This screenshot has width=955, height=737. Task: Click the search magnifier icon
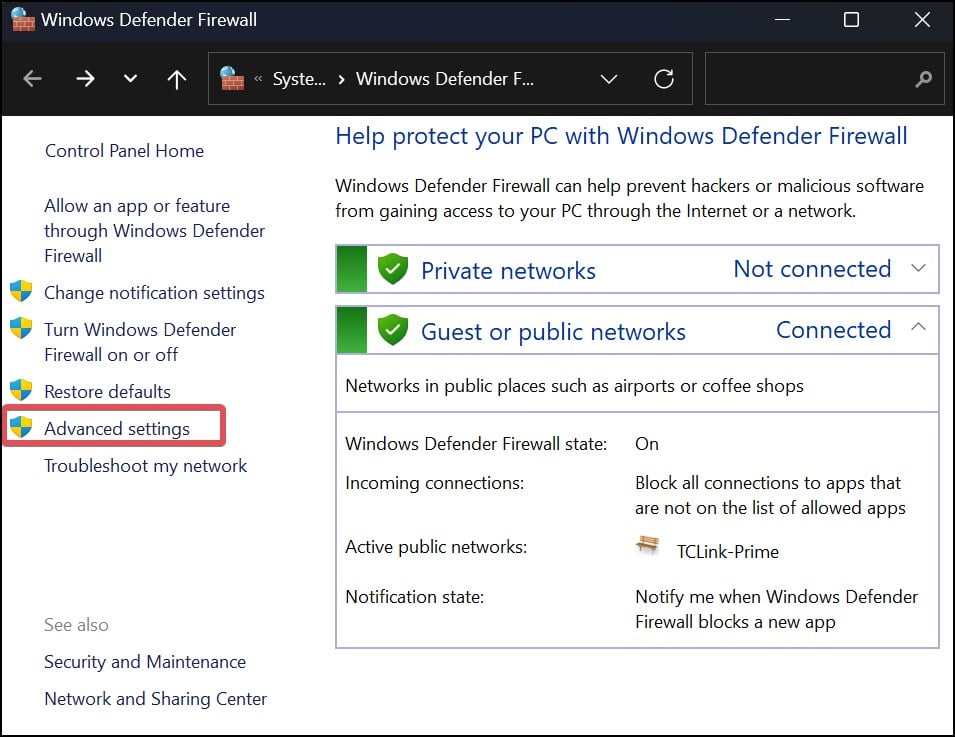pyautogui.click(x=923, y=79)
